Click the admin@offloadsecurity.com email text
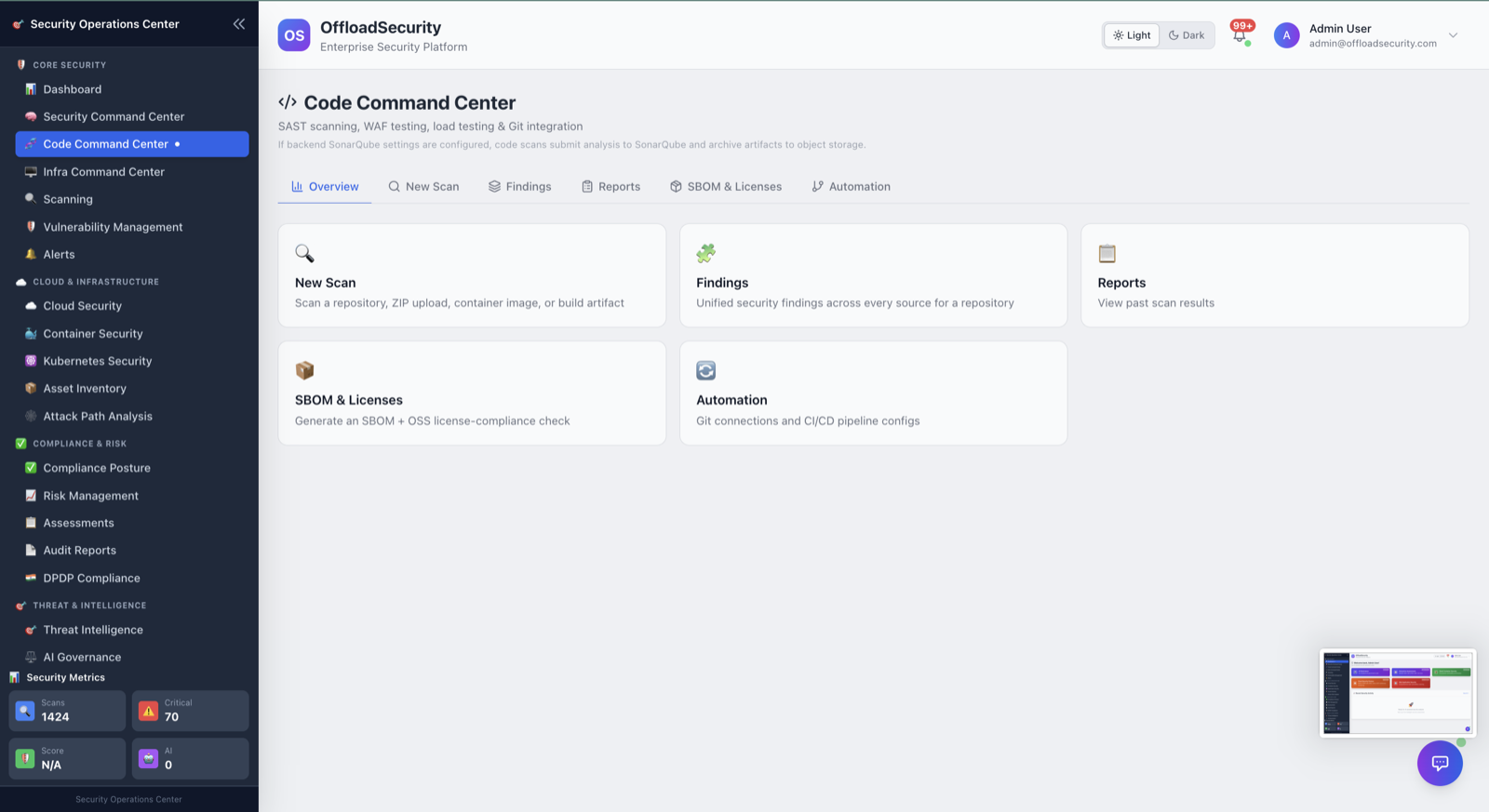 1372,44
